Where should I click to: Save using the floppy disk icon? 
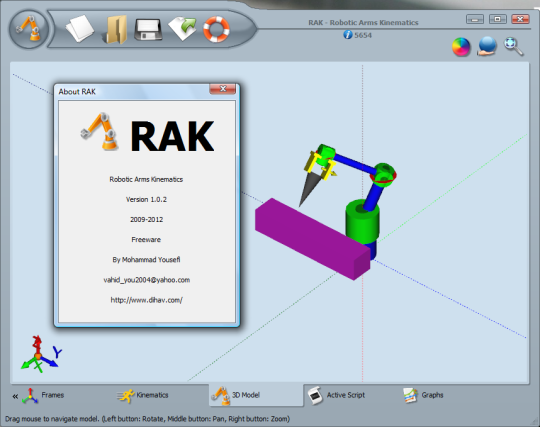pos(148,30)
